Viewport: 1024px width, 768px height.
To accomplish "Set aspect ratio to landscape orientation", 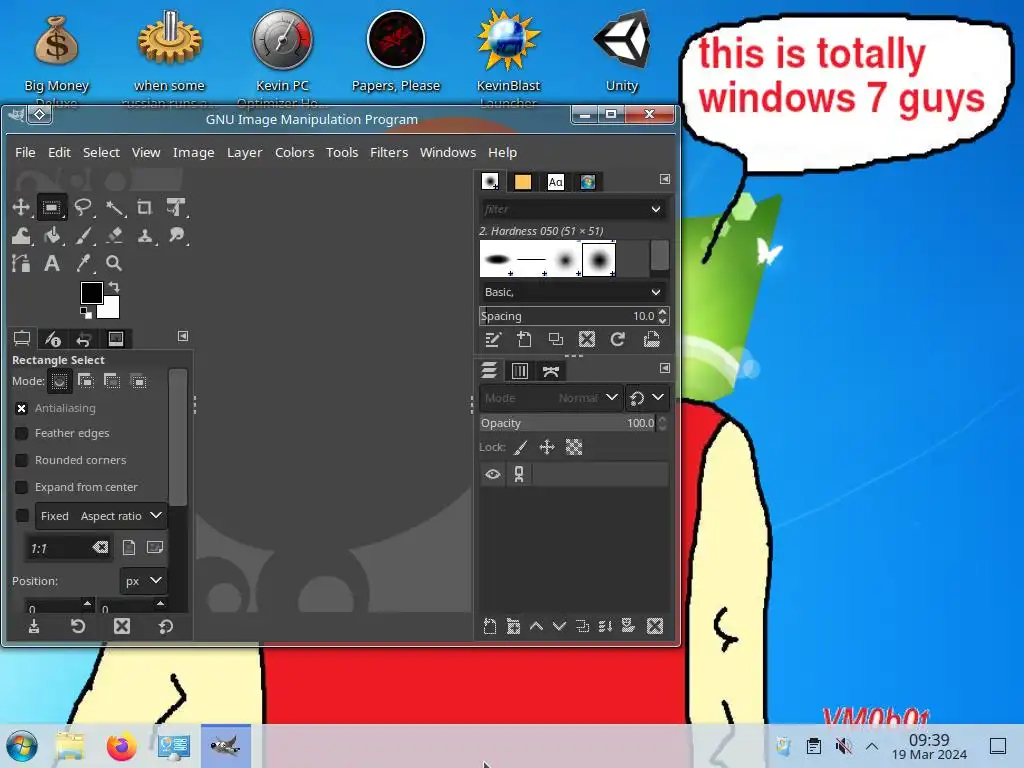I will (155, 547).
